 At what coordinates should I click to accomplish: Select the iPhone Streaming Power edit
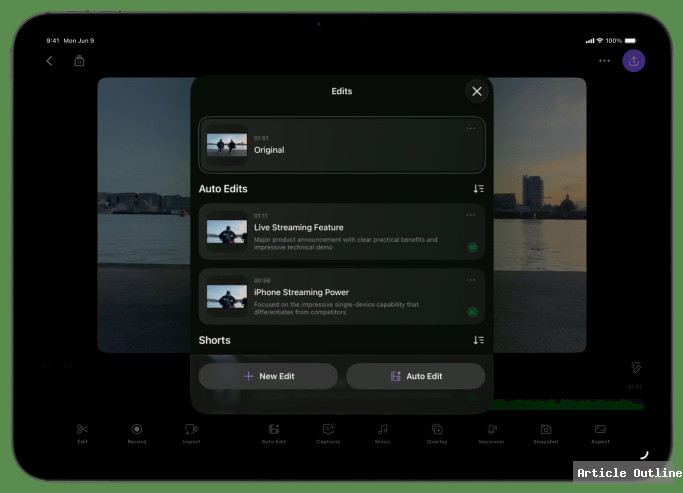pos(341,296)
